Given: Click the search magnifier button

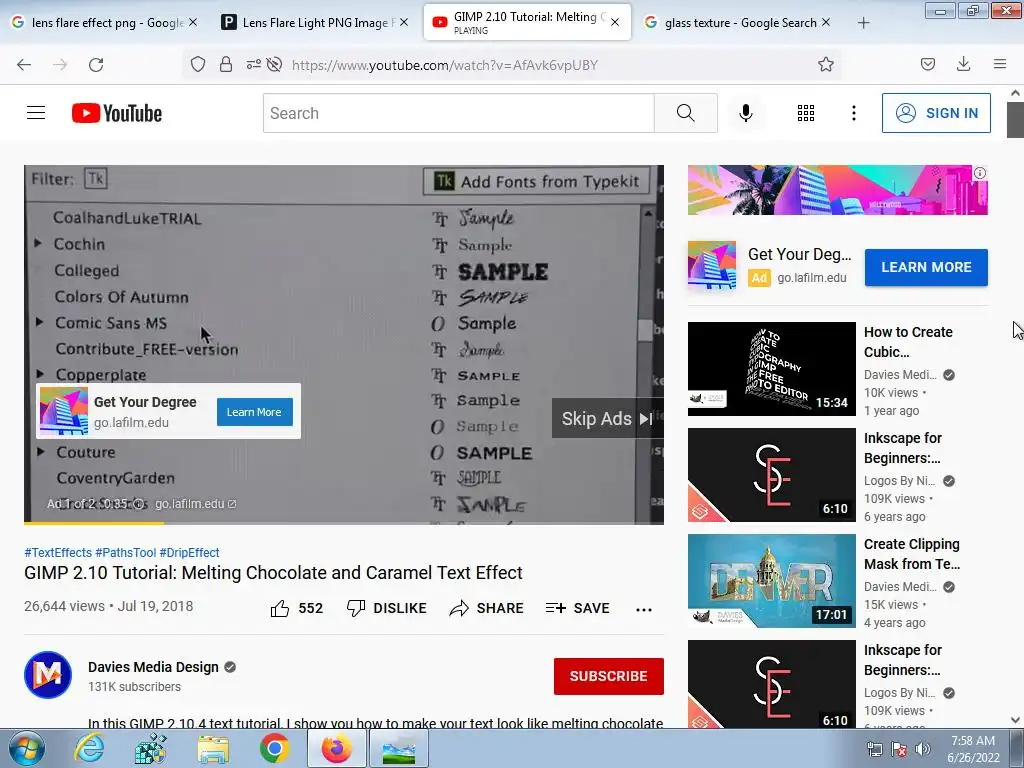Looking at the screenshot, I should coord(686,113).
